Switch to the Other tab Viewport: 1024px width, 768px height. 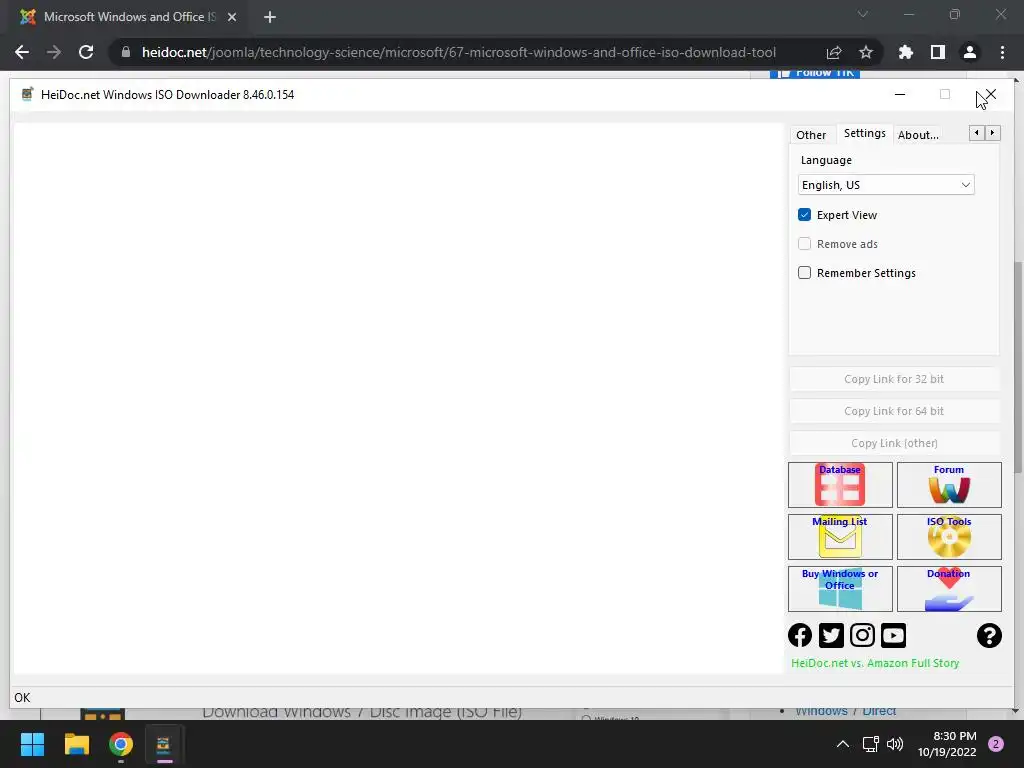(x=811, y=135)
